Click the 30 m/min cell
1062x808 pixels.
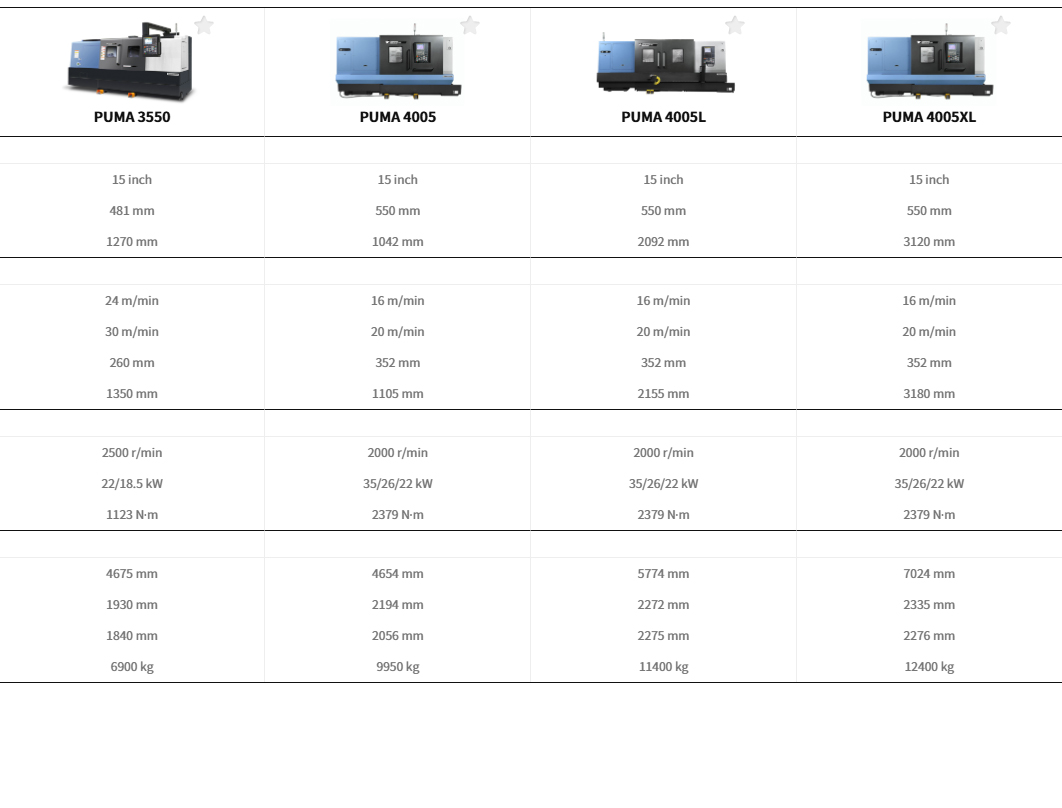[132, 332]
